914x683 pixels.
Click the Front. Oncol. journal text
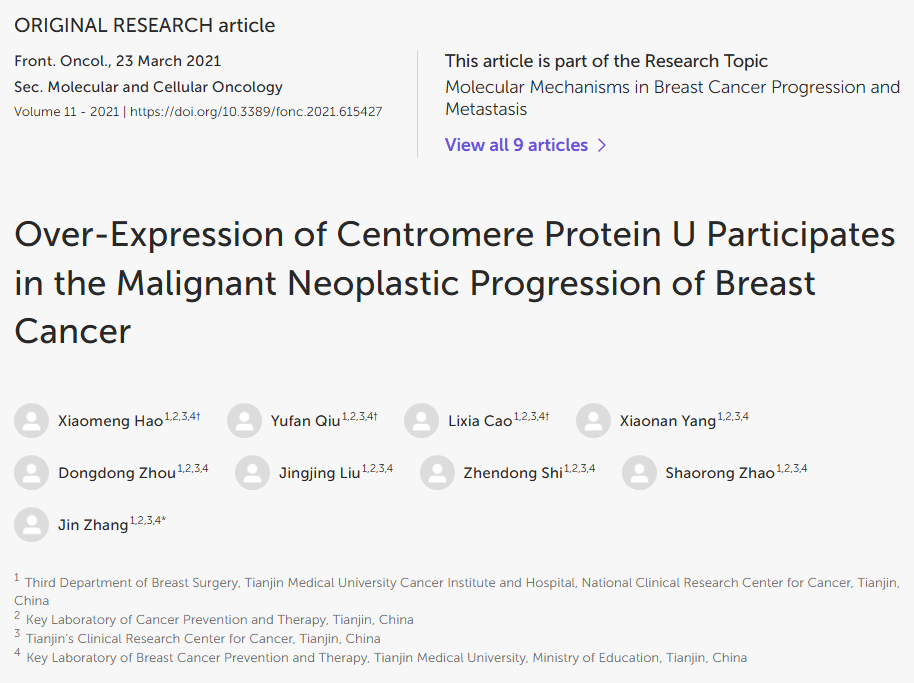[x=62, y=61]
